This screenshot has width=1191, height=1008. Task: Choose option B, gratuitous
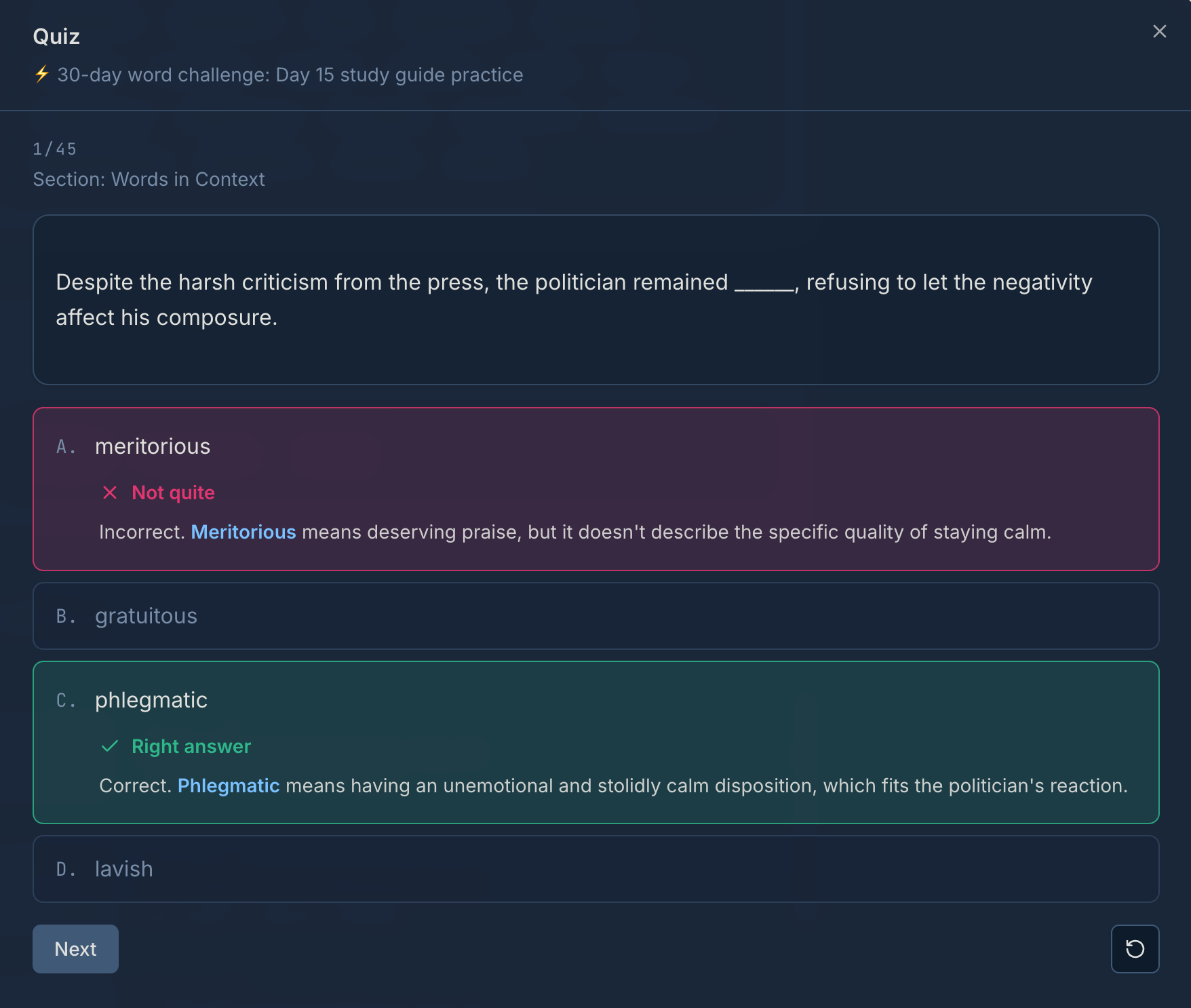pos(146,616)
